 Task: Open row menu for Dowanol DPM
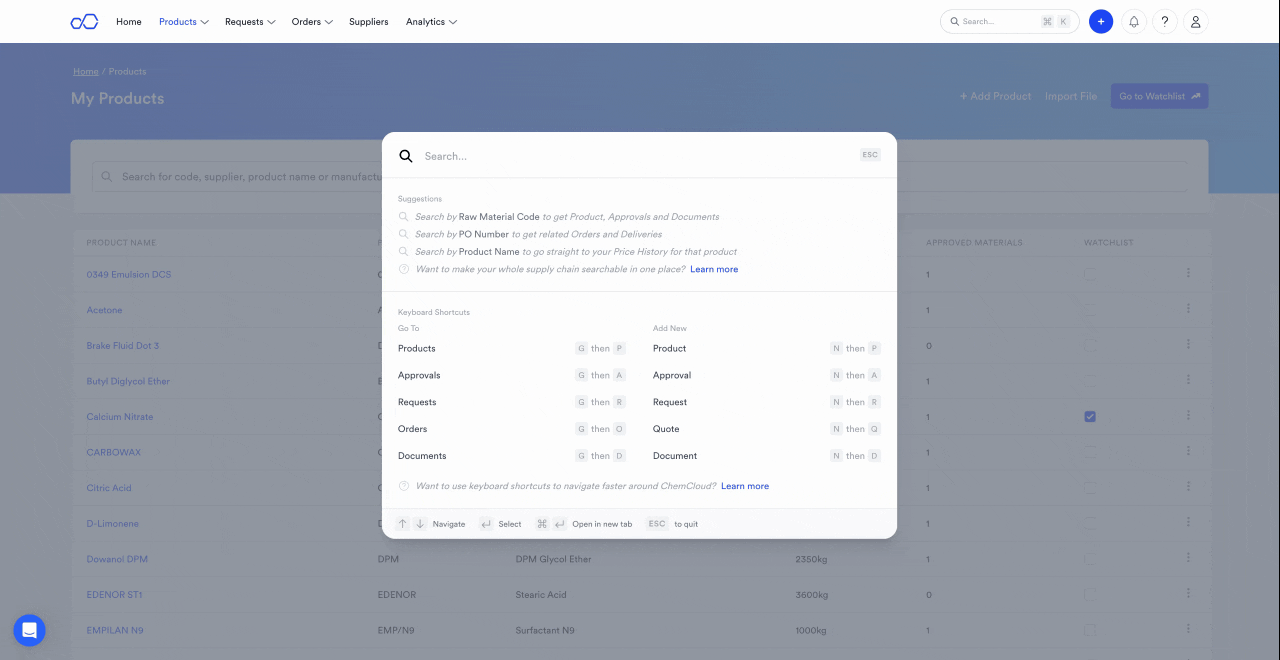1188,558
